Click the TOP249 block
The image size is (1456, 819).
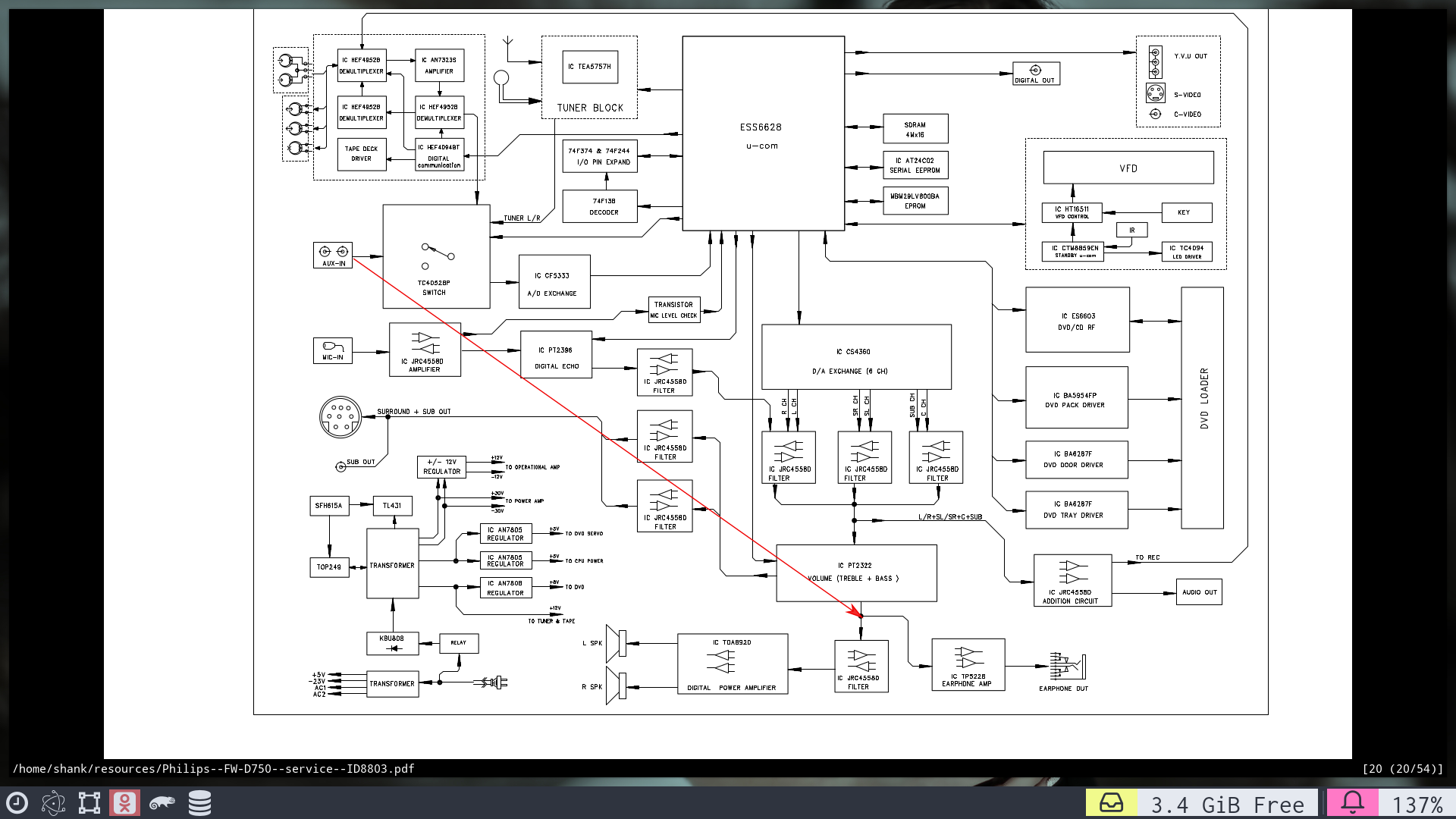pos(329,567)
